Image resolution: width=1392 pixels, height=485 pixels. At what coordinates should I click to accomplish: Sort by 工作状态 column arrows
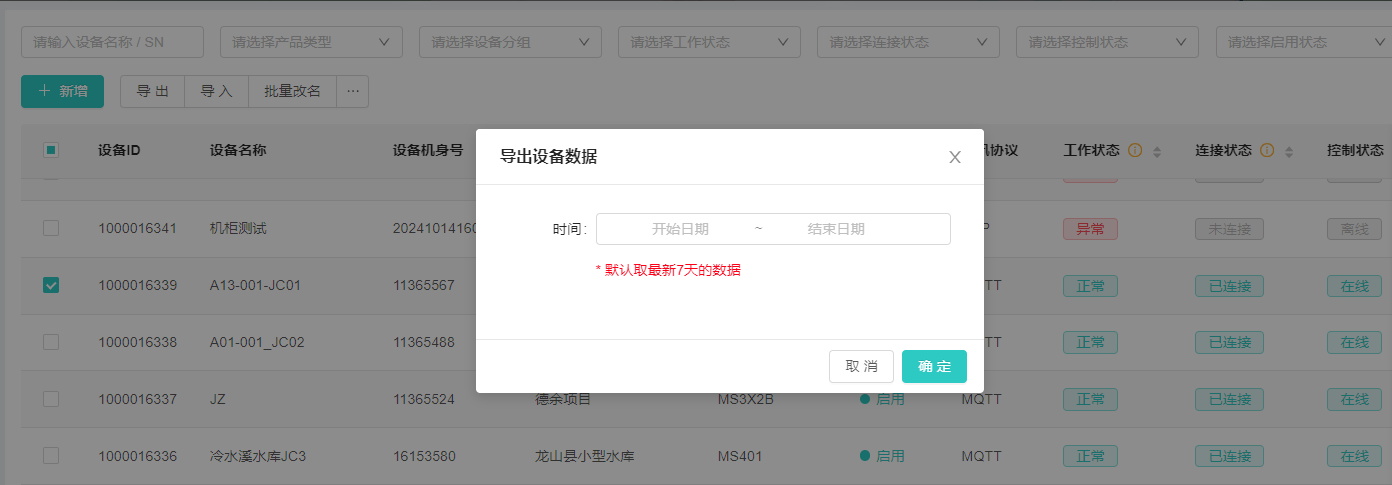point(1157,152)
